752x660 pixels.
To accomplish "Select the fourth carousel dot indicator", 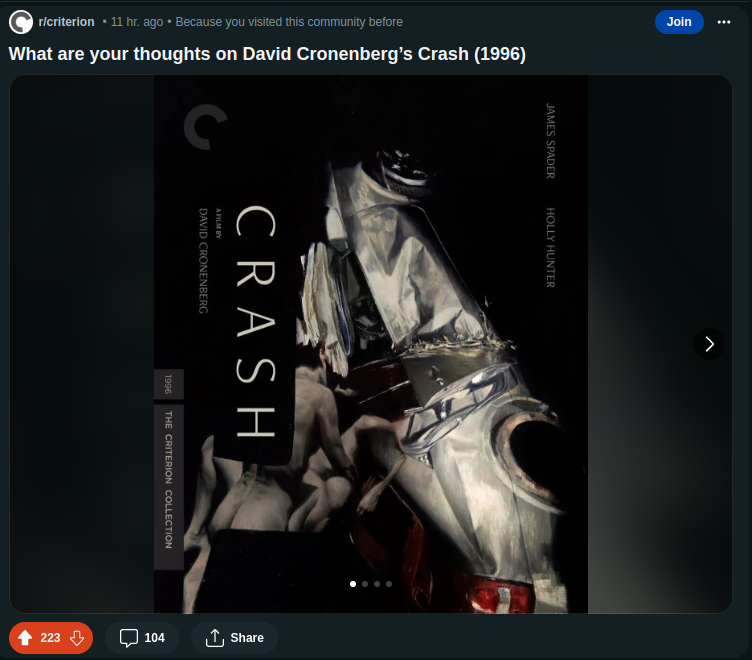I will point(389,584).
